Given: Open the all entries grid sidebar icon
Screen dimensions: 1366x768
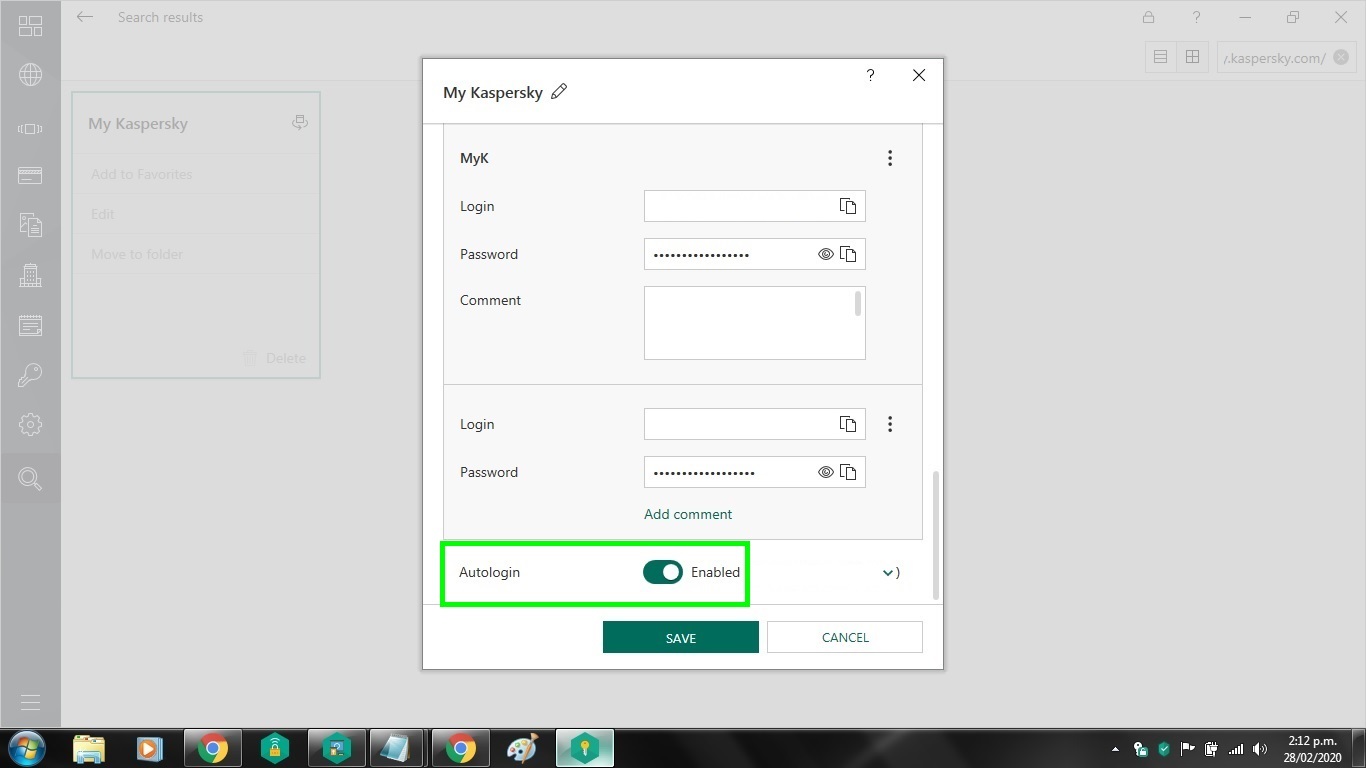Looking at the screenshot, I should click(30, 26).
